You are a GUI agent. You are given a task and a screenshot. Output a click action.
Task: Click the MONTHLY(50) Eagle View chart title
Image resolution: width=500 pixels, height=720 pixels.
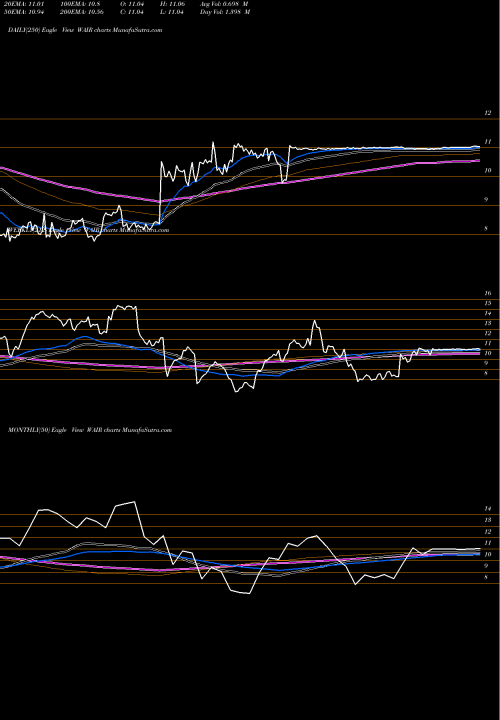[90, 430]
